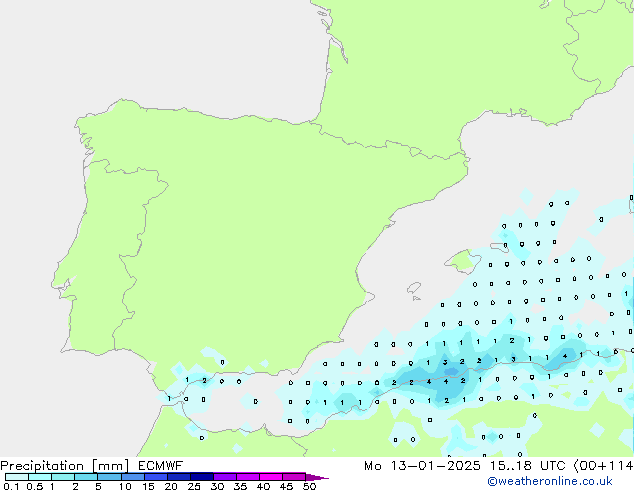Select legend swatch between 0.5 and 1
The image size is (634, 490).
pyautogui.click(x=40, y=477)
